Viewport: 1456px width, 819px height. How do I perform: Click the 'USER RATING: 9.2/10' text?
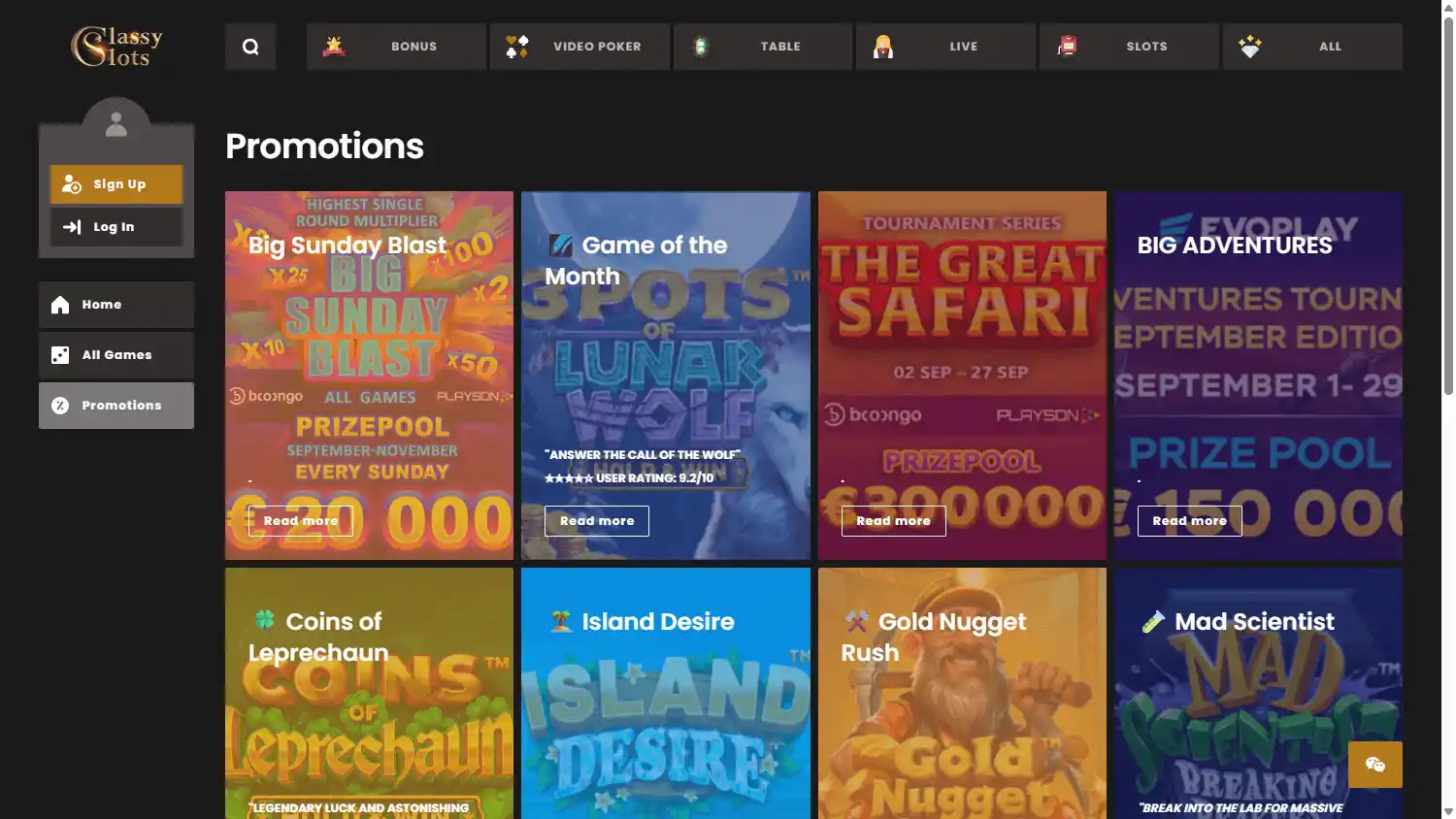654,478
